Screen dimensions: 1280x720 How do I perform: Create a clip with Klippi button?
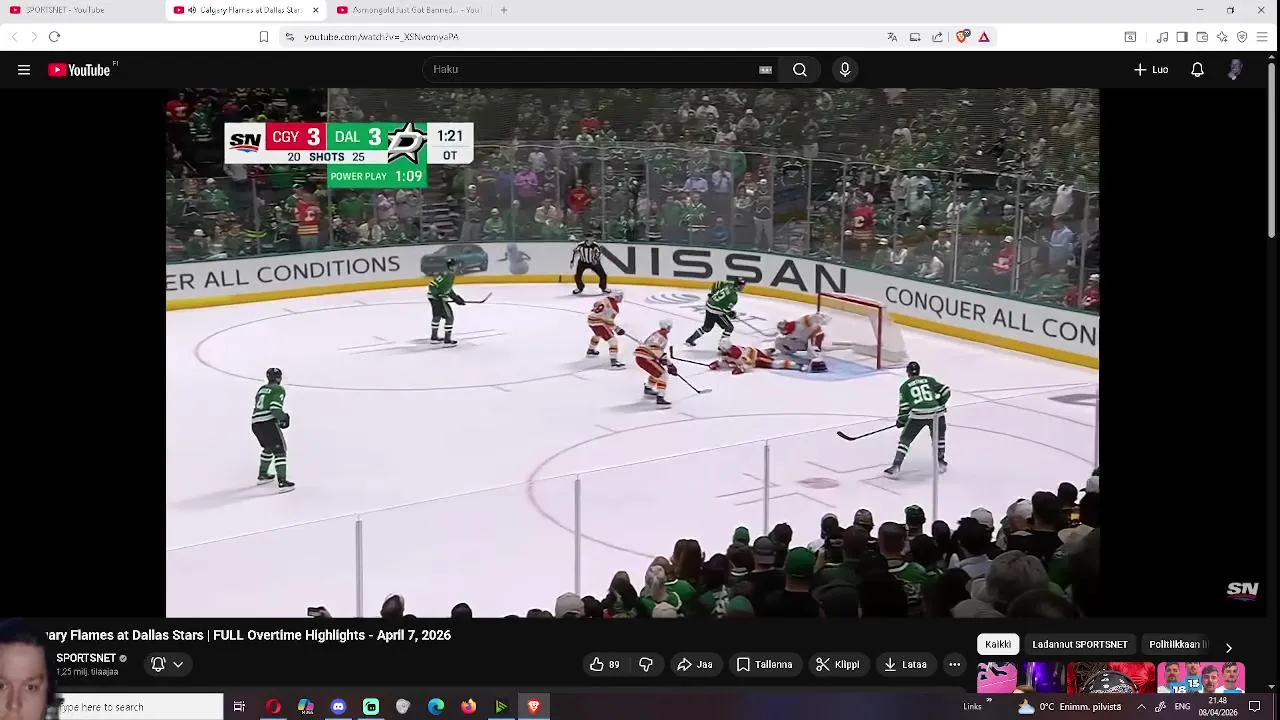[x=838, y=664]
